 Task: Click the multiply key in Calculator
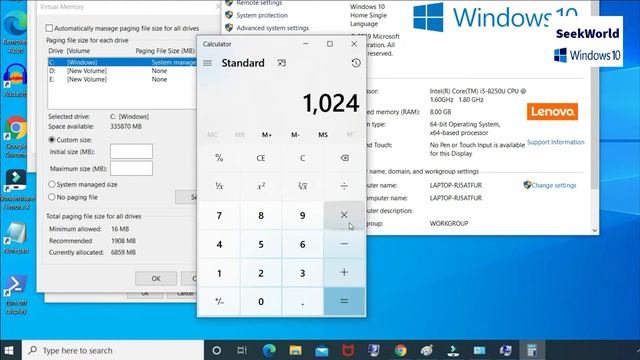[x=344, y=215]
